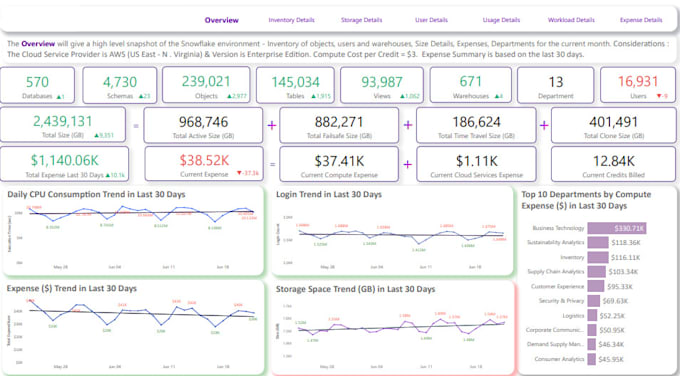Navigate to Workload Details tab
The image size is (680, 376).
571,20
